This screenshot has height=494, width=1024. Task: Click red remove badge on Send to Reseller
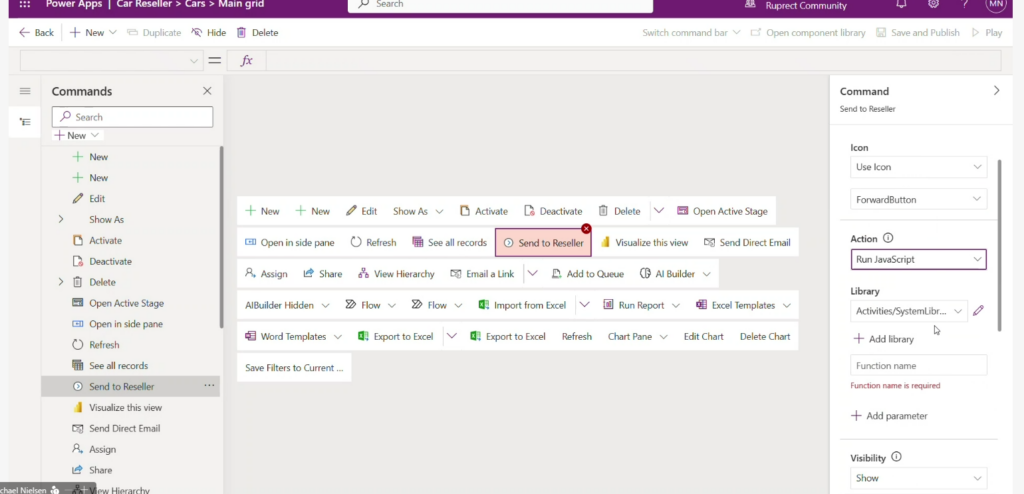tap(586, 229)
